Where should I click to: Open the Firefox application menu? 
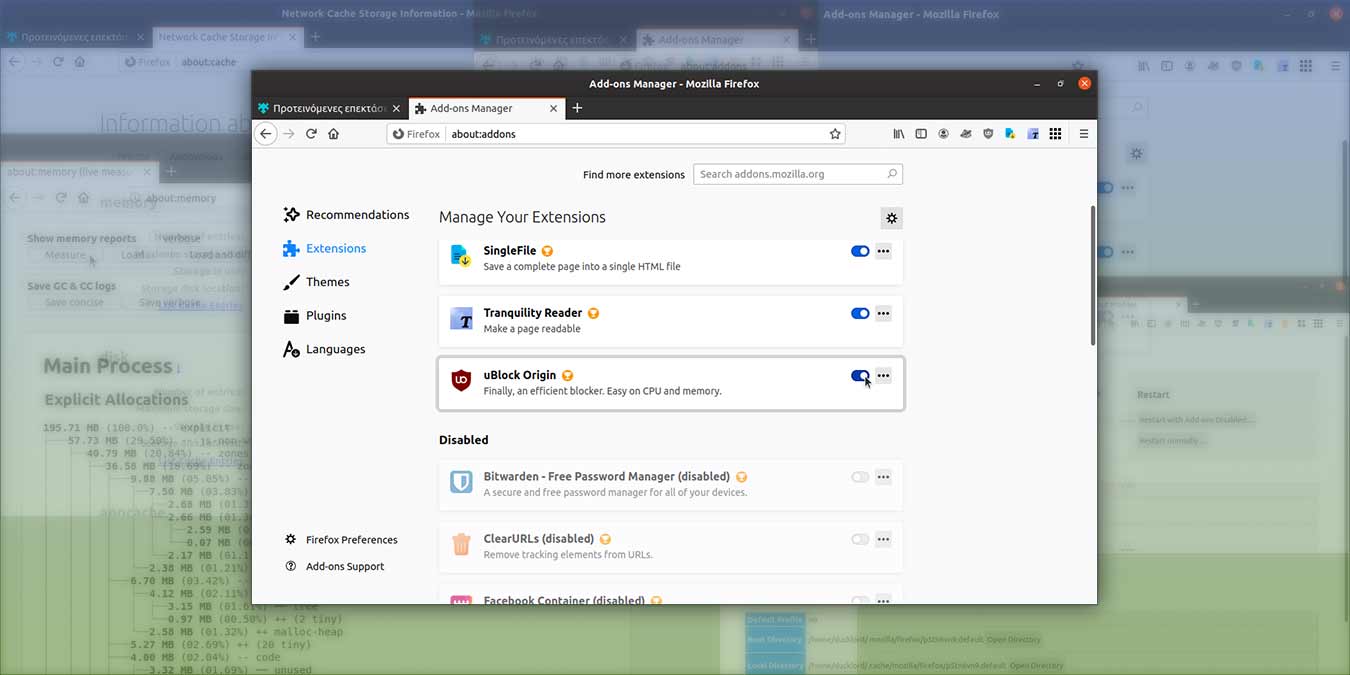tap(1083, 133)
